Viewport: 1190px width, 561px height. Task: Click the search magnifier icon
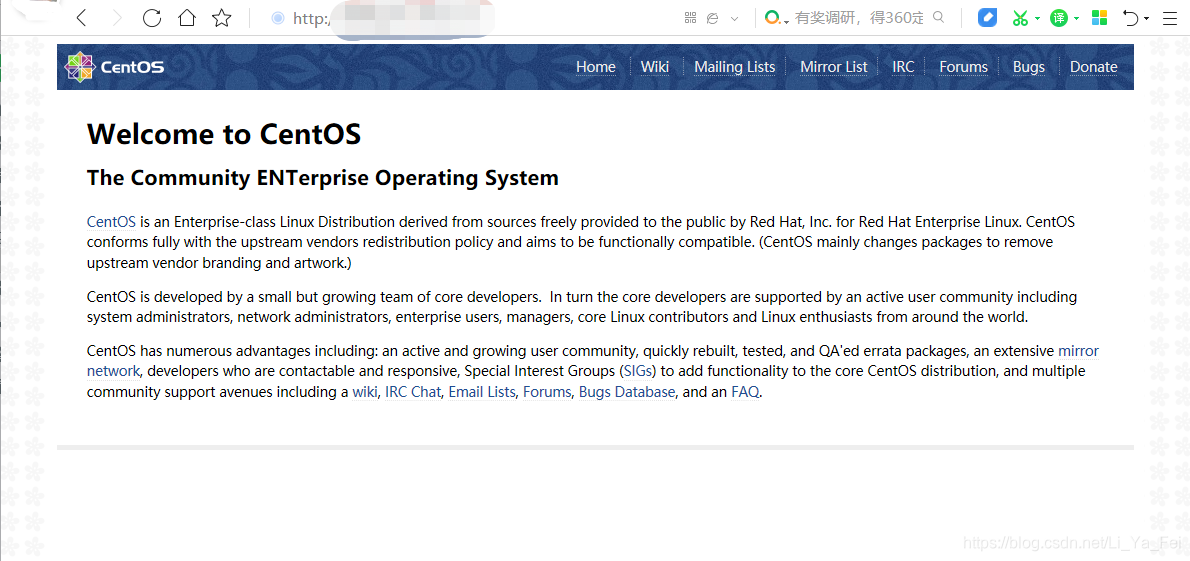click(938, 17)
